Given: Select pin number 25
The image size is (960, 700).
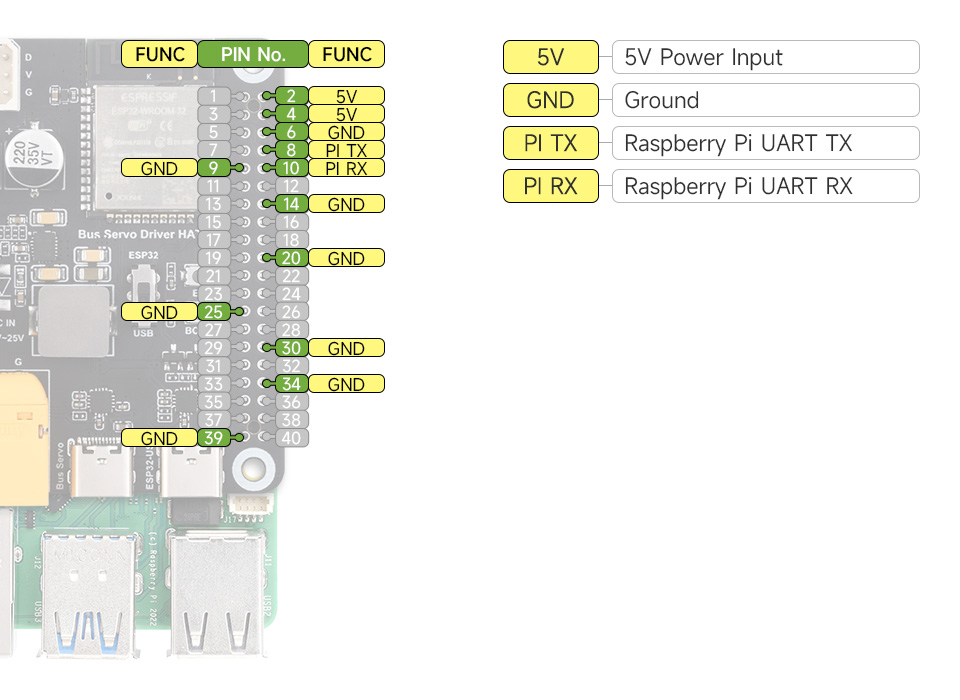Looking at the screenshot, I should point(214,312).
